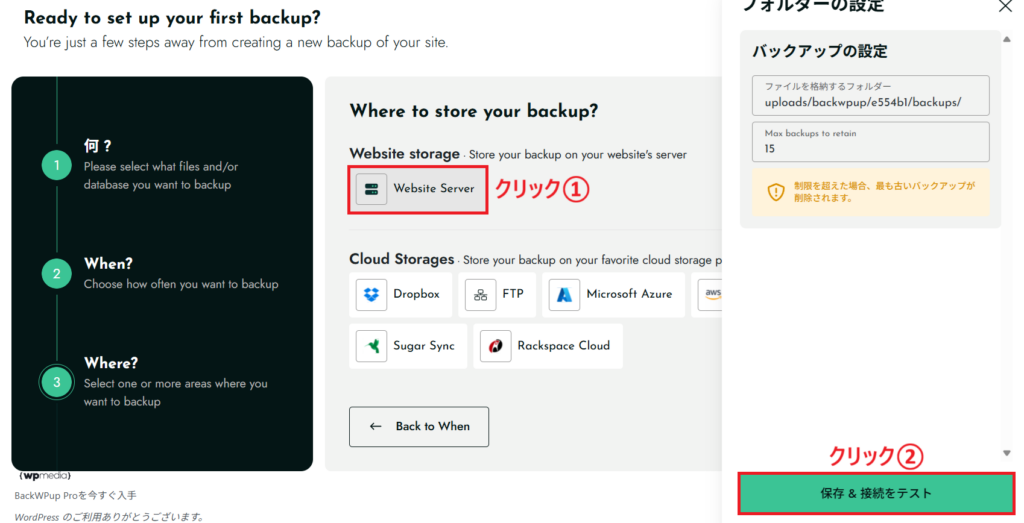Click the partially hidden AWS storage icon
This screenshot has width=1024, height=523.
pyautogui.click(x=712, y=294)
